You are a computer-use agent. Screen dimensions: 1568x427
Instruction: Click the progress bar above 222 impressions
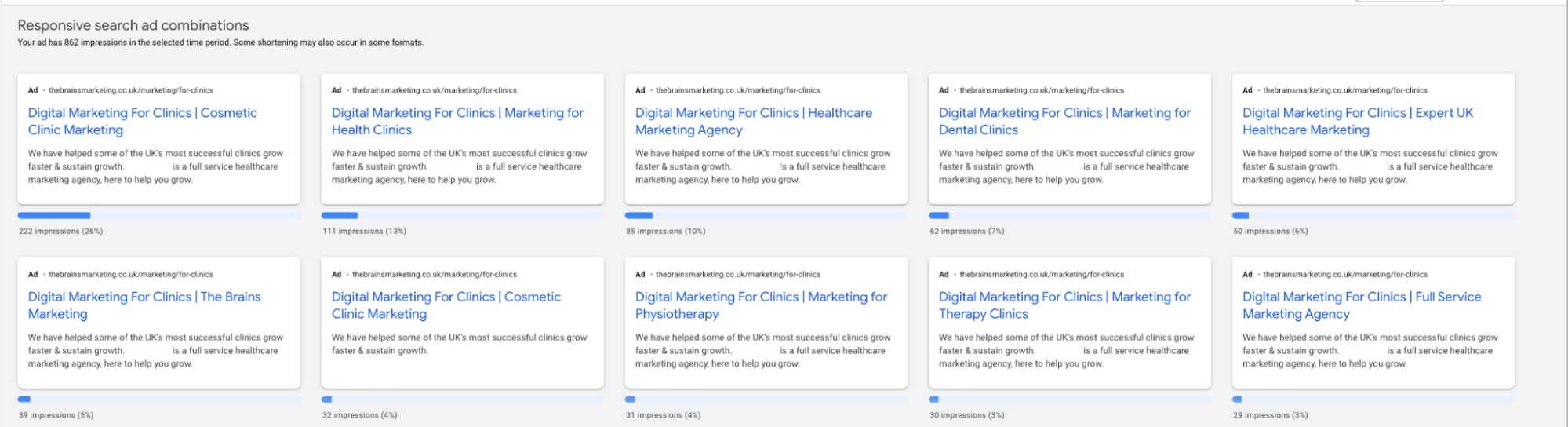pyautogui.click(x=158, y=215)
